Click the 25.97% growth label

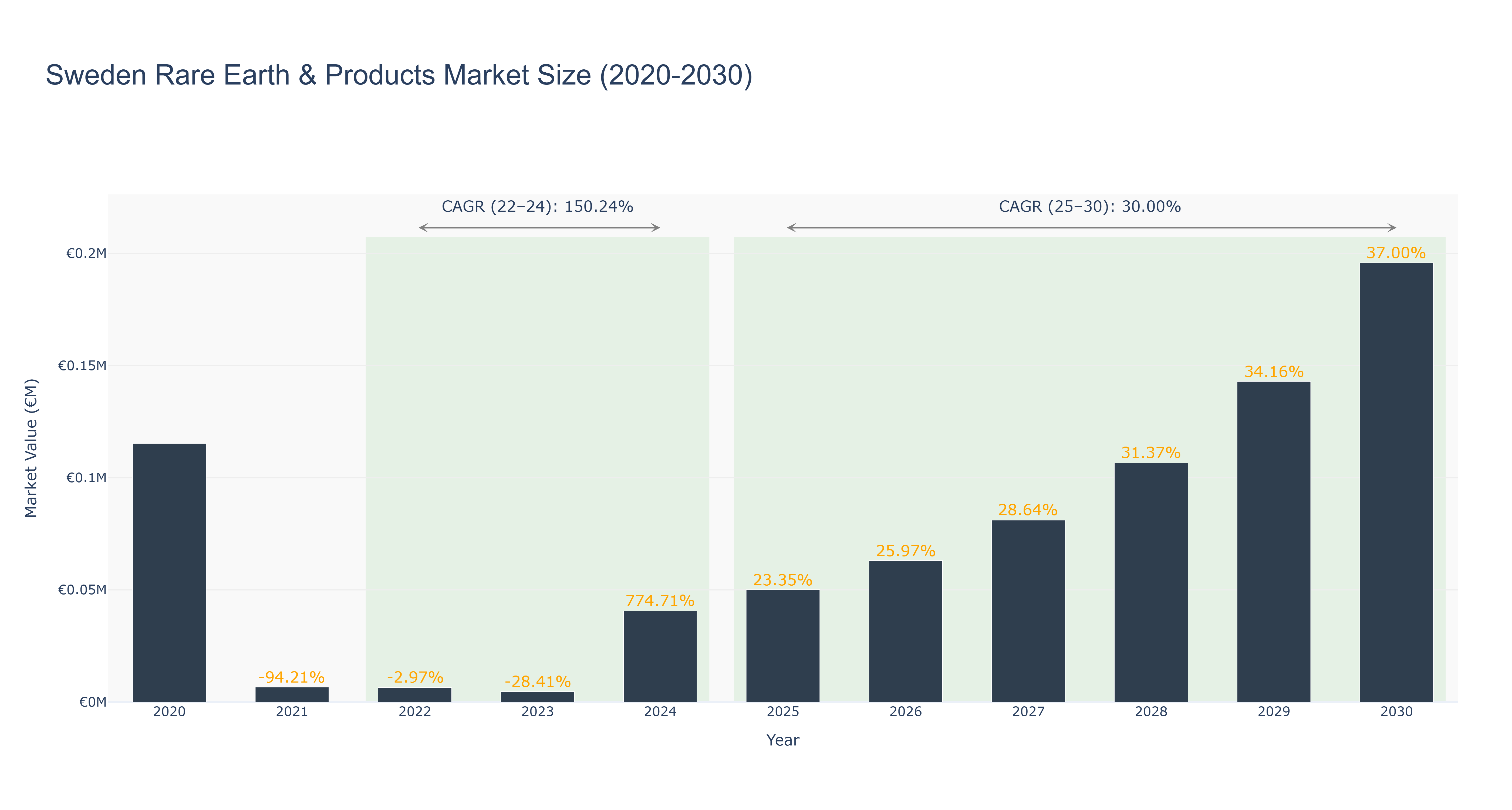tap(906, 551)
